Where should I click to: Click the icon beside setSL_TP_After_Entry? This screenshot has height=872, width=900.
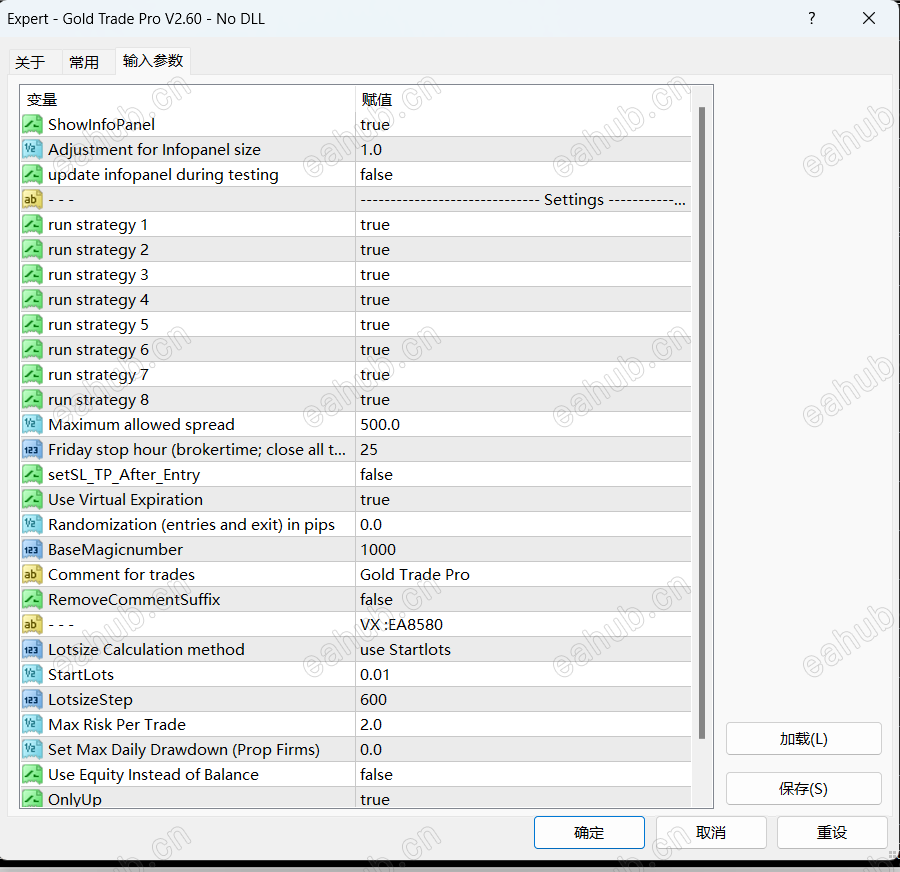click(32, 474)
